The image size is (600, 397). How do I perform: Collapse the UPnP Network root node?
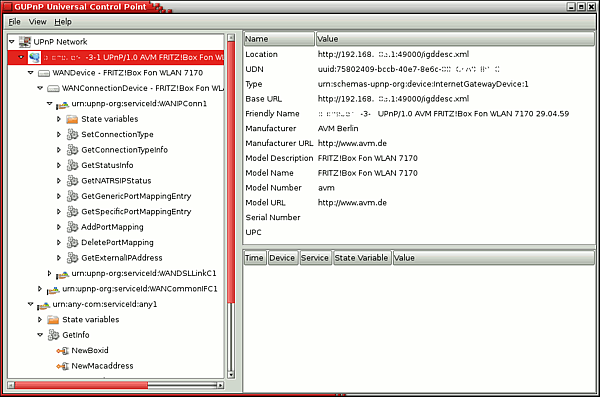pos(12,41)
